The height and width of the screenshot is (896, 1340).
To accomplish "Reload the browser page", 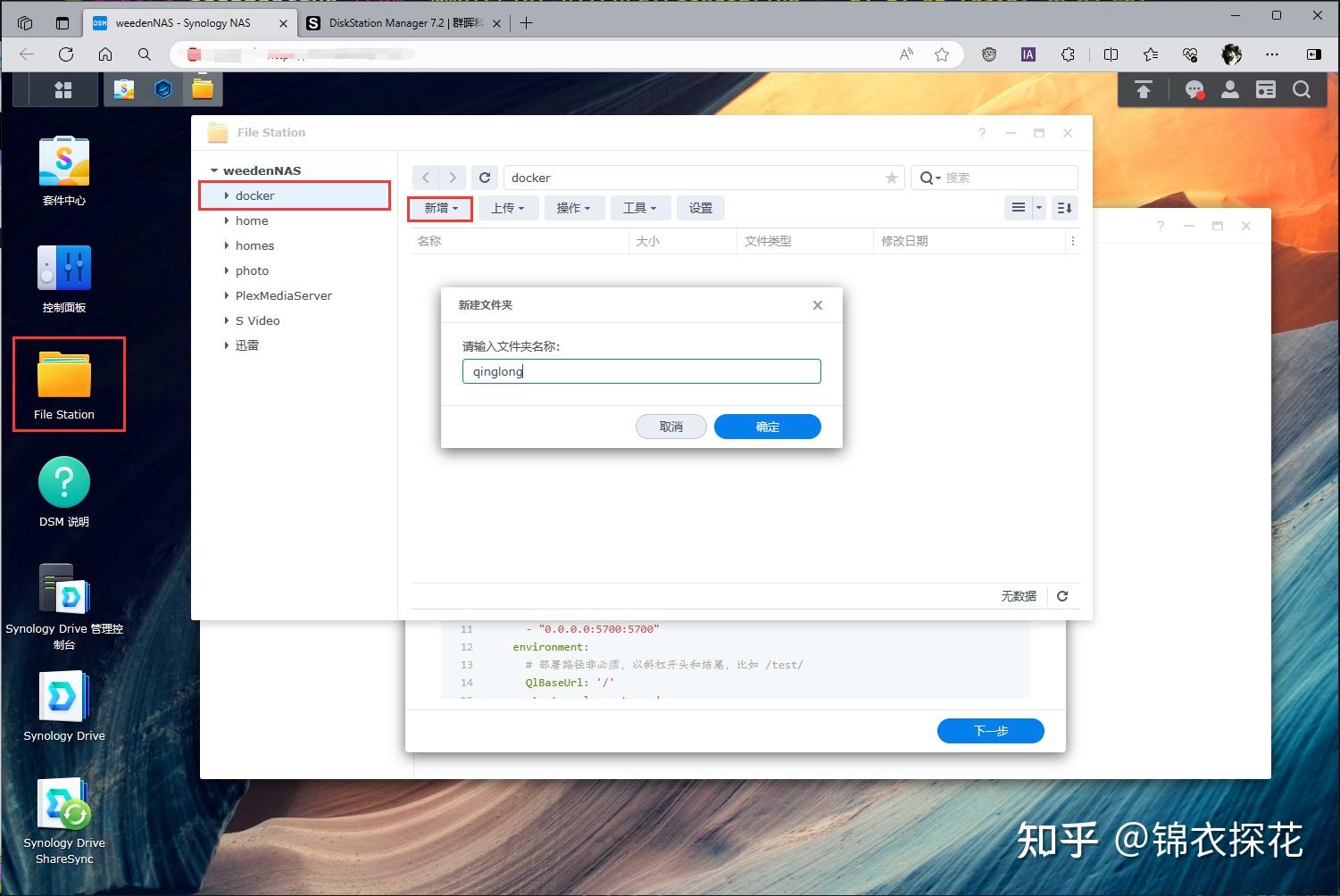I will pos(66,54).
